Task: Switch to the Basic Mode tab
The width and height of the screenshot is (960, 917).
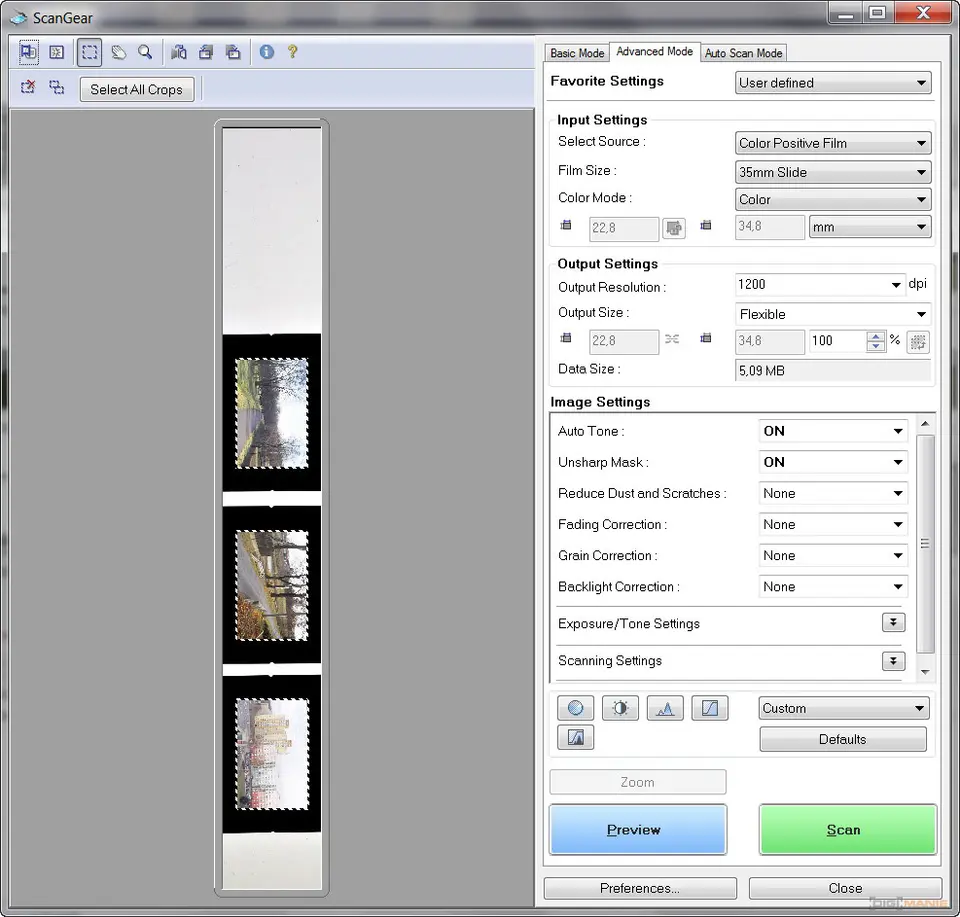Action: [x=577, y=53]
